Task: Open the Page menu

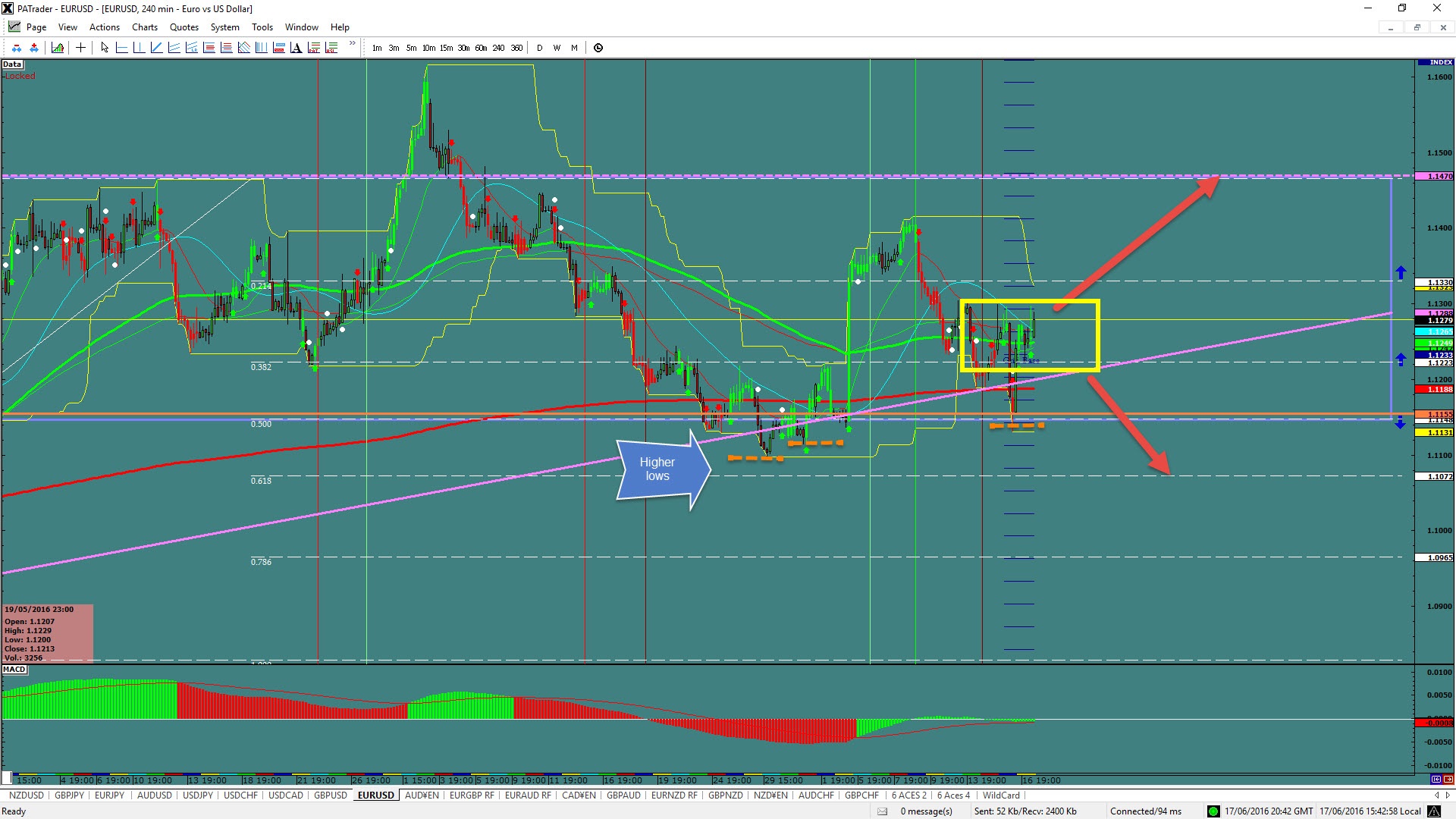Action: point(36,27)
